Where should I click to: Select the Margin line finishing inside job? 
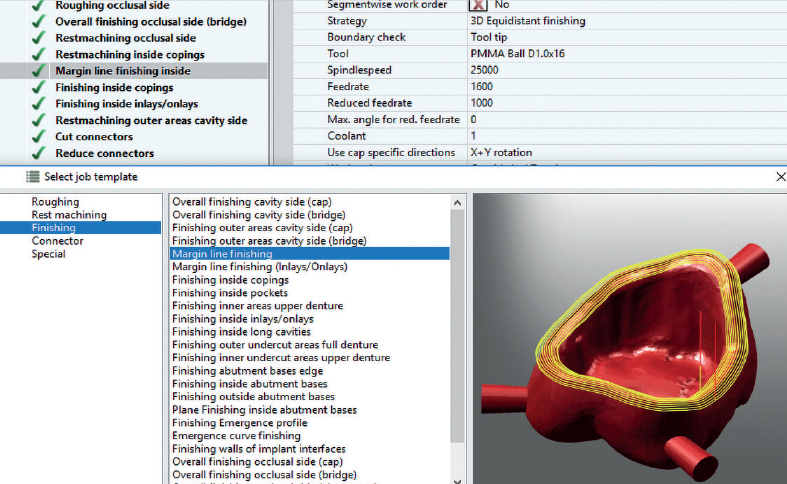(x=122, y=71)
